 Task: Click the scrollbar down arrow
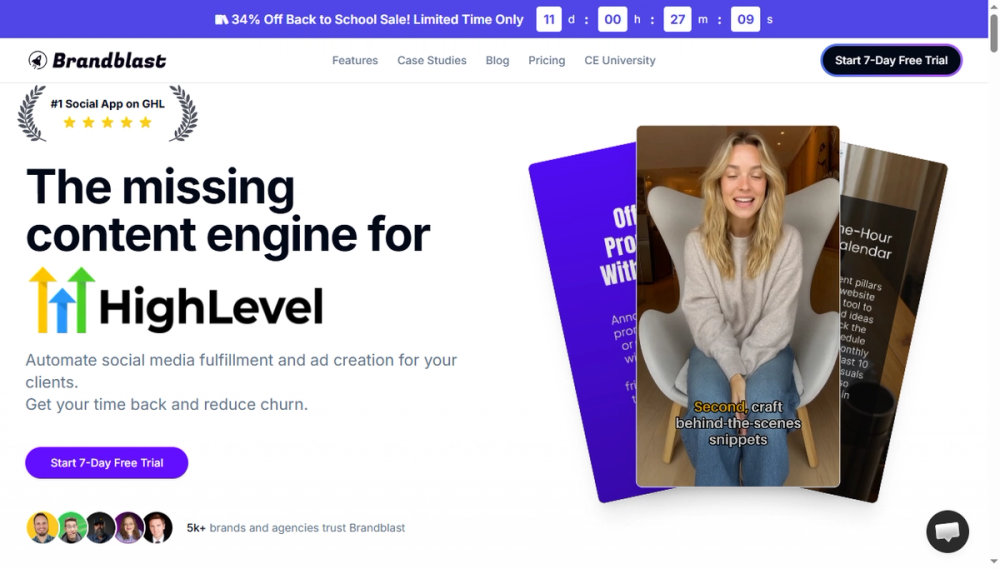tap(994, 561)
